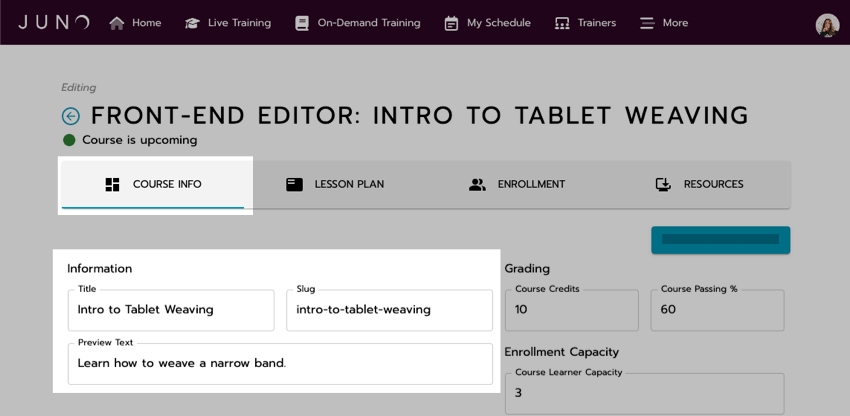Click the teal button above Grading
This screenshot has height=416, width=850.
pos(720,240)
